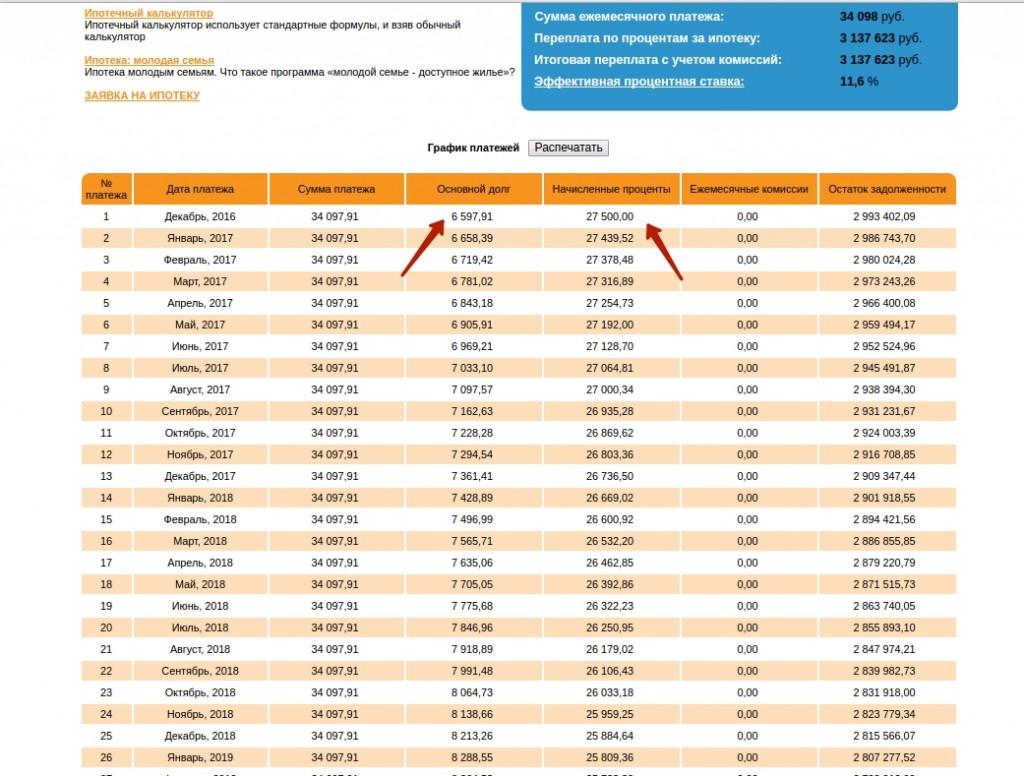Screen dimensions: 1024x776
Task: Click the Начисленные проценты column header
Action: pos(611,189)
